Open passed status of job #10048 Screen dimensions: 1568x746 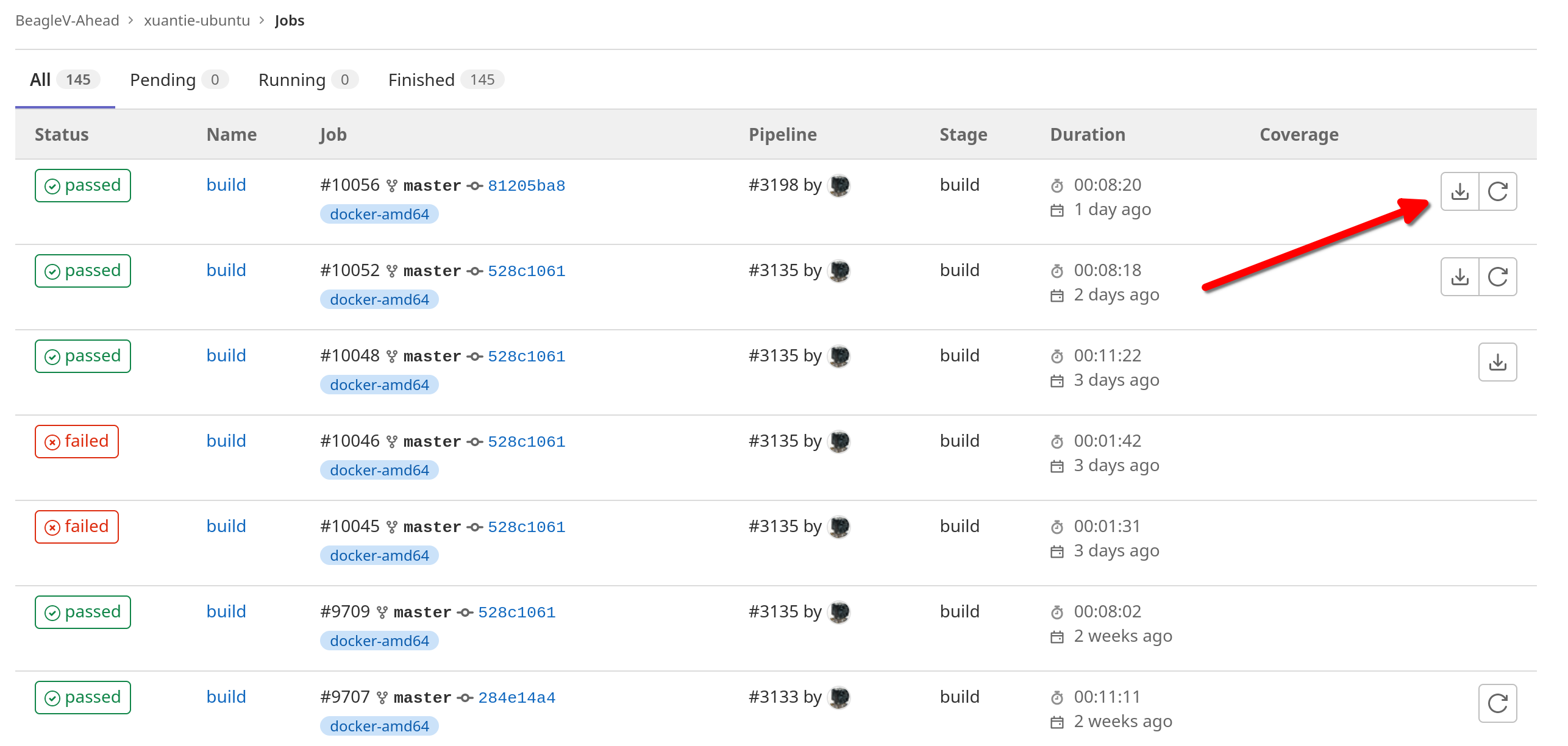coord(83,356)
